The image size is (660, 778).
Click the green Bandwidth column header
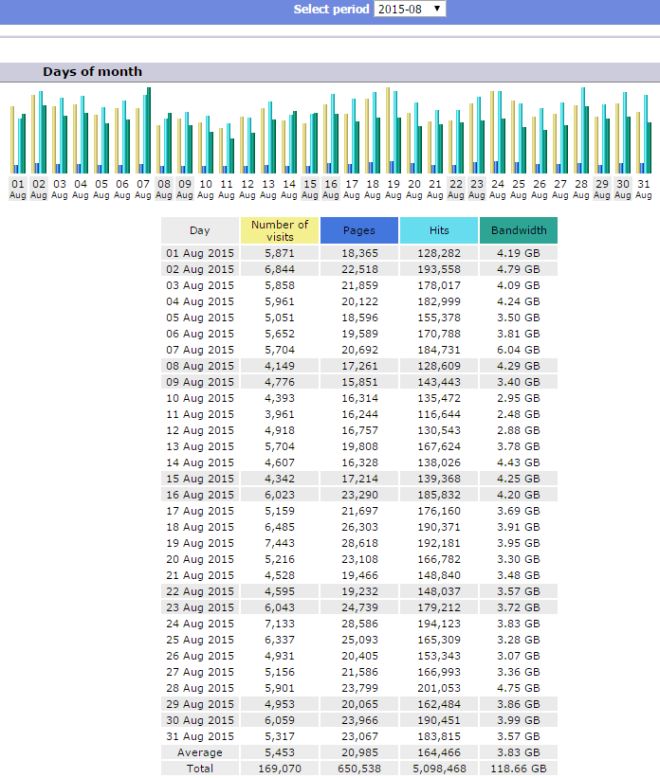tap(518, 231)
